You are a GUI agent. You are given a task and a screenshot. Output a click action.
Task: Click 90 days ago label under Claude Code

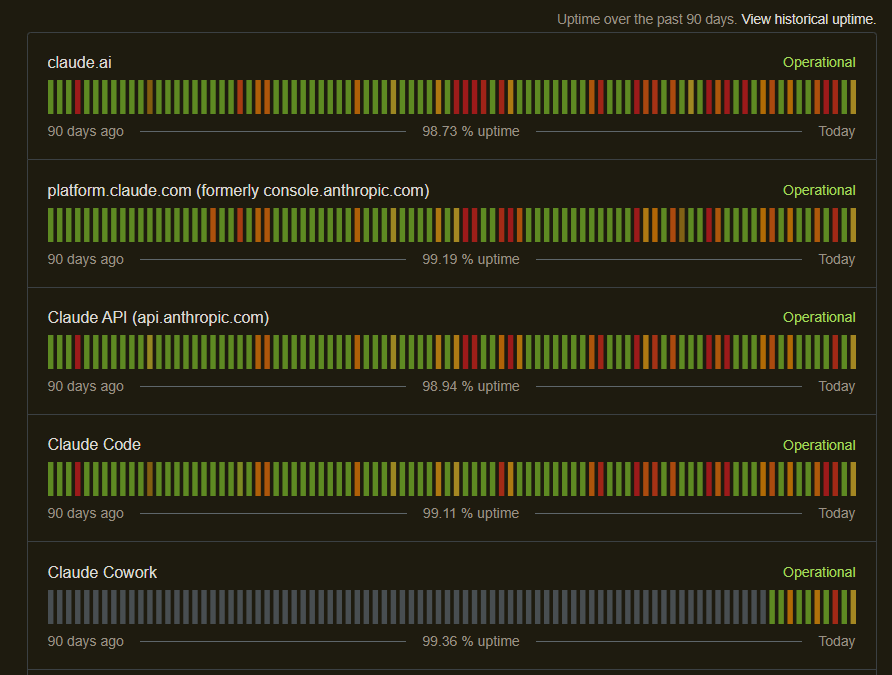click(x=85, y=514)
